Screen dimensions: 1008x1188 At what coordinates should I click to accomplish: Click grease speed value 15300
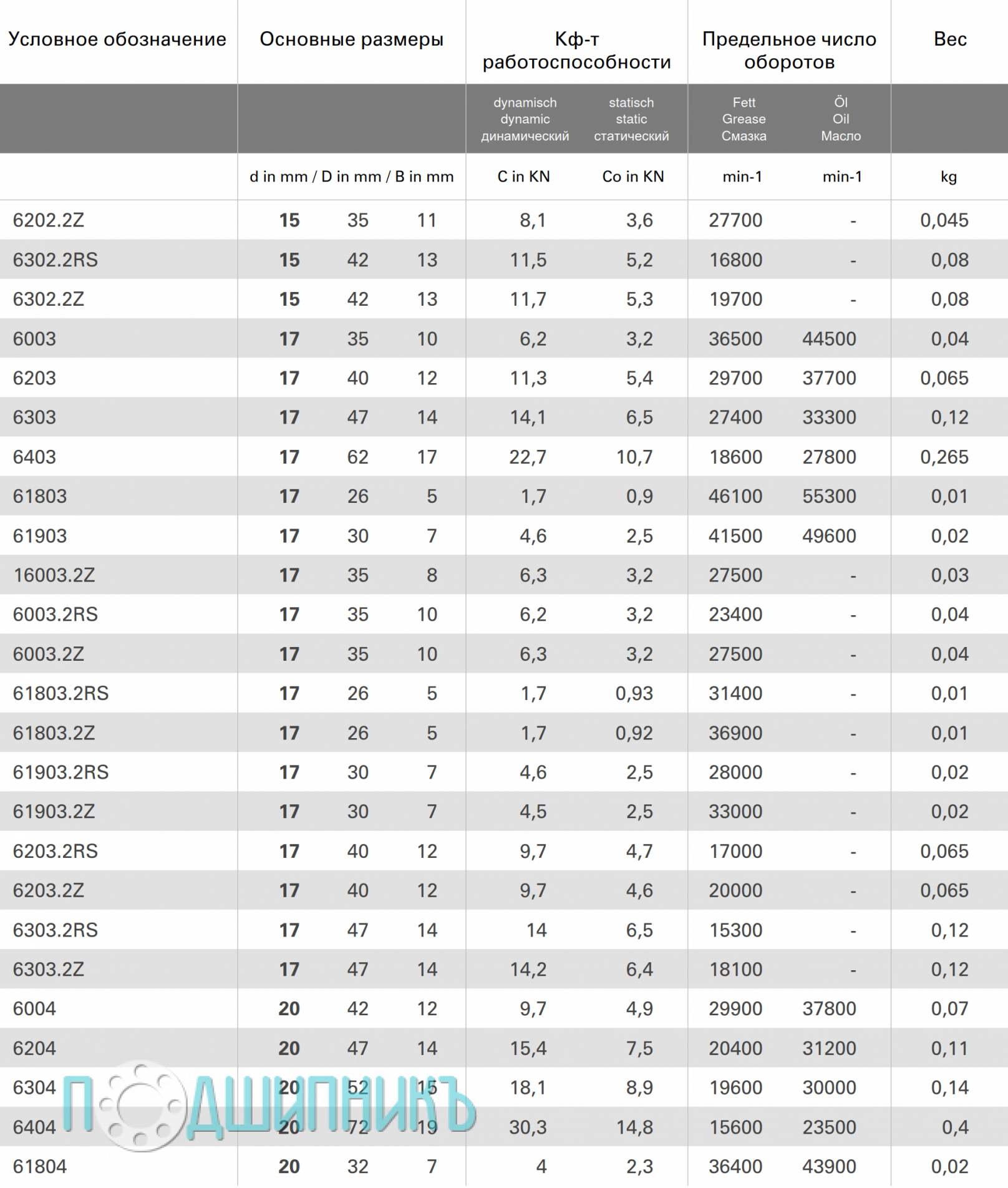point(735,930)
